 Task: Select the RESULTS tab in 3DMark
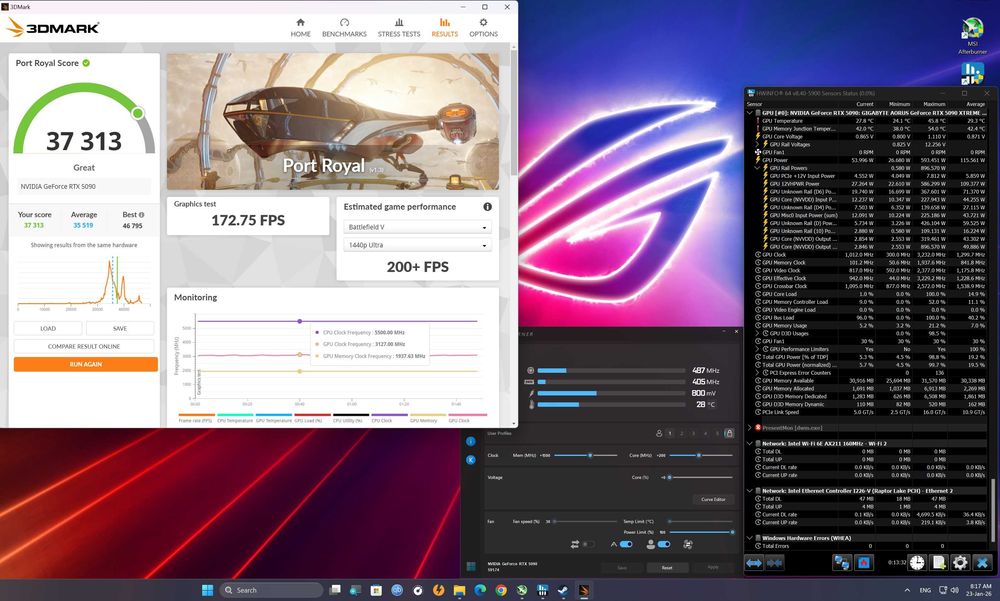pos(445,27)
